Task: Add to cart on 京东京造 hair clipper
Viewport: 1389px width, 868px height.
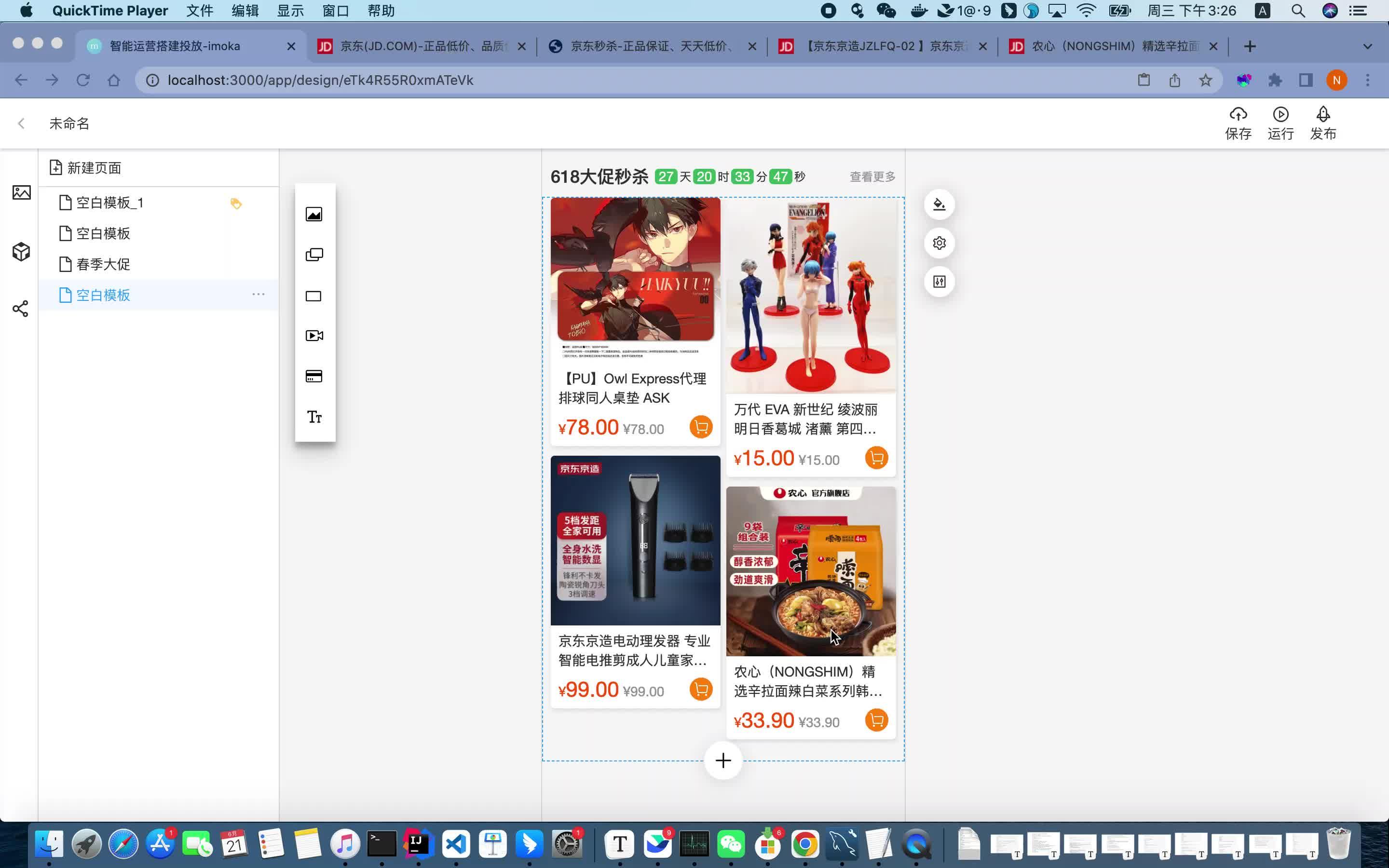Action: pyautogui.click(x=701, y=690)
